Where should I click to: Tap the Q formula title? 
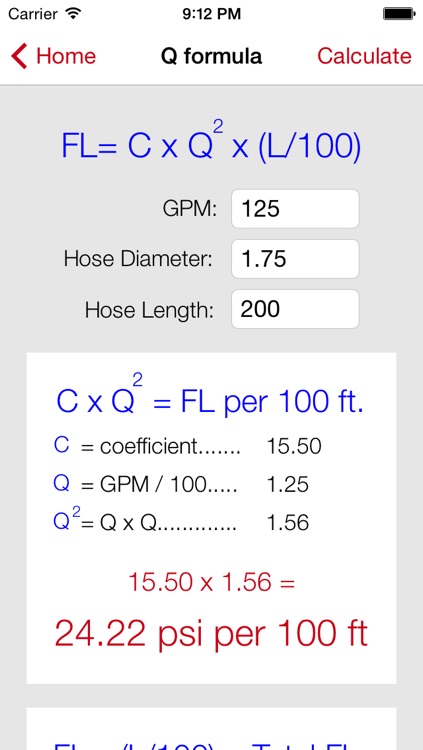coord(212,56)
